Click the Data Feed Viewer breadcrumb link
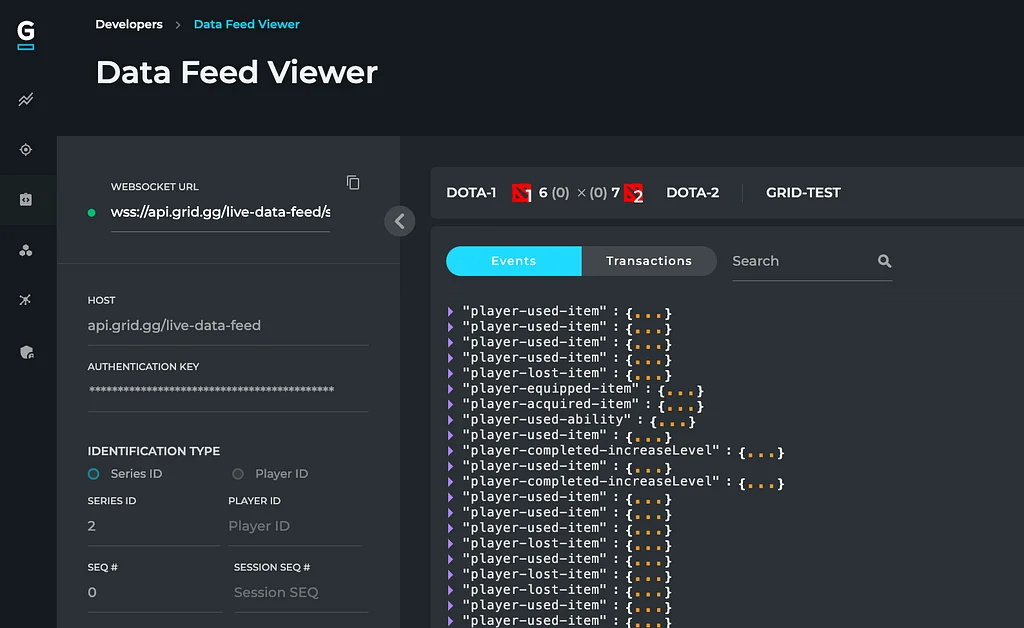Screen dimensions: 1024x628 click(247, 24)
